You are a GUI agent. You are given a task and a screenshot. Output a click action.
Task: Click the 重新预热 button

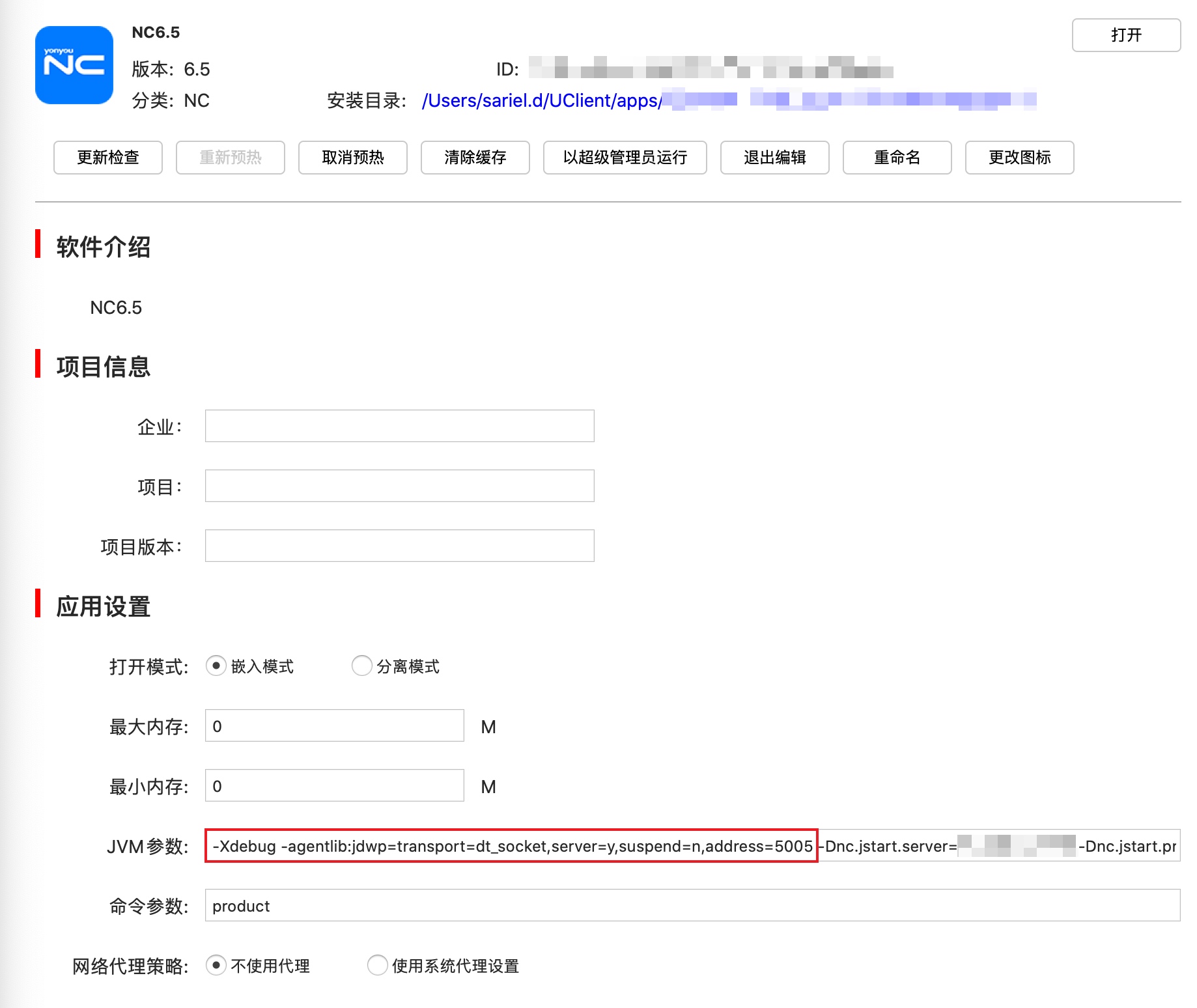point(231,158)
